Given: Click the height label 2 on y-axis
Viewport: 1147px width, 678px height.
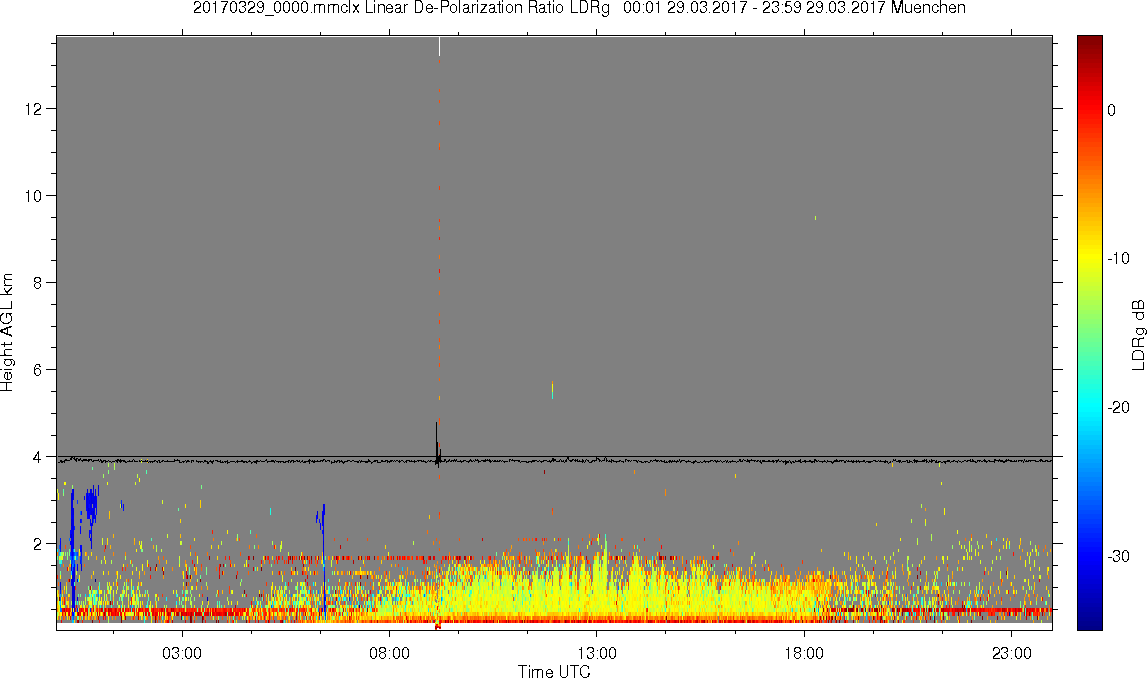Looking at the screenshot, I should click(39, 544).
